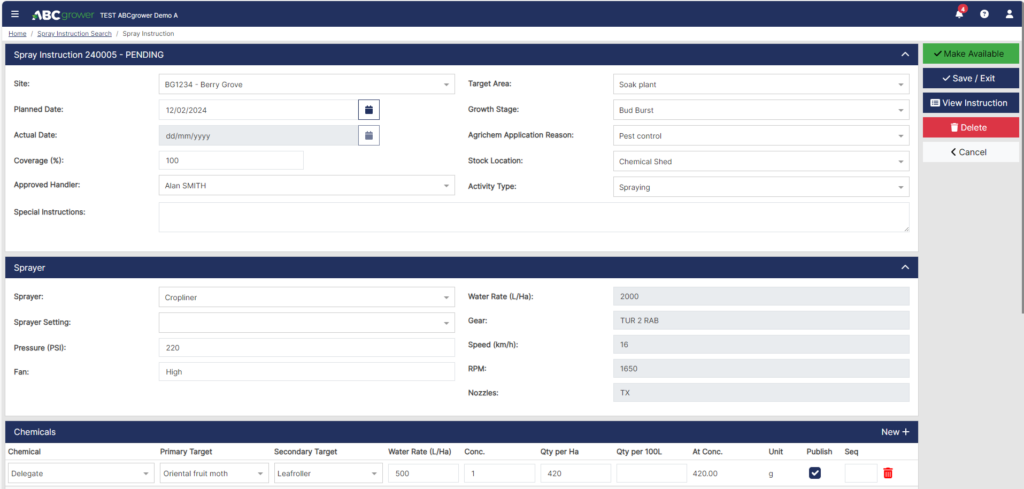Viewport: 1024px width, 489px height.
Task: Open the user profile icon
Action: pos(1010,14)
